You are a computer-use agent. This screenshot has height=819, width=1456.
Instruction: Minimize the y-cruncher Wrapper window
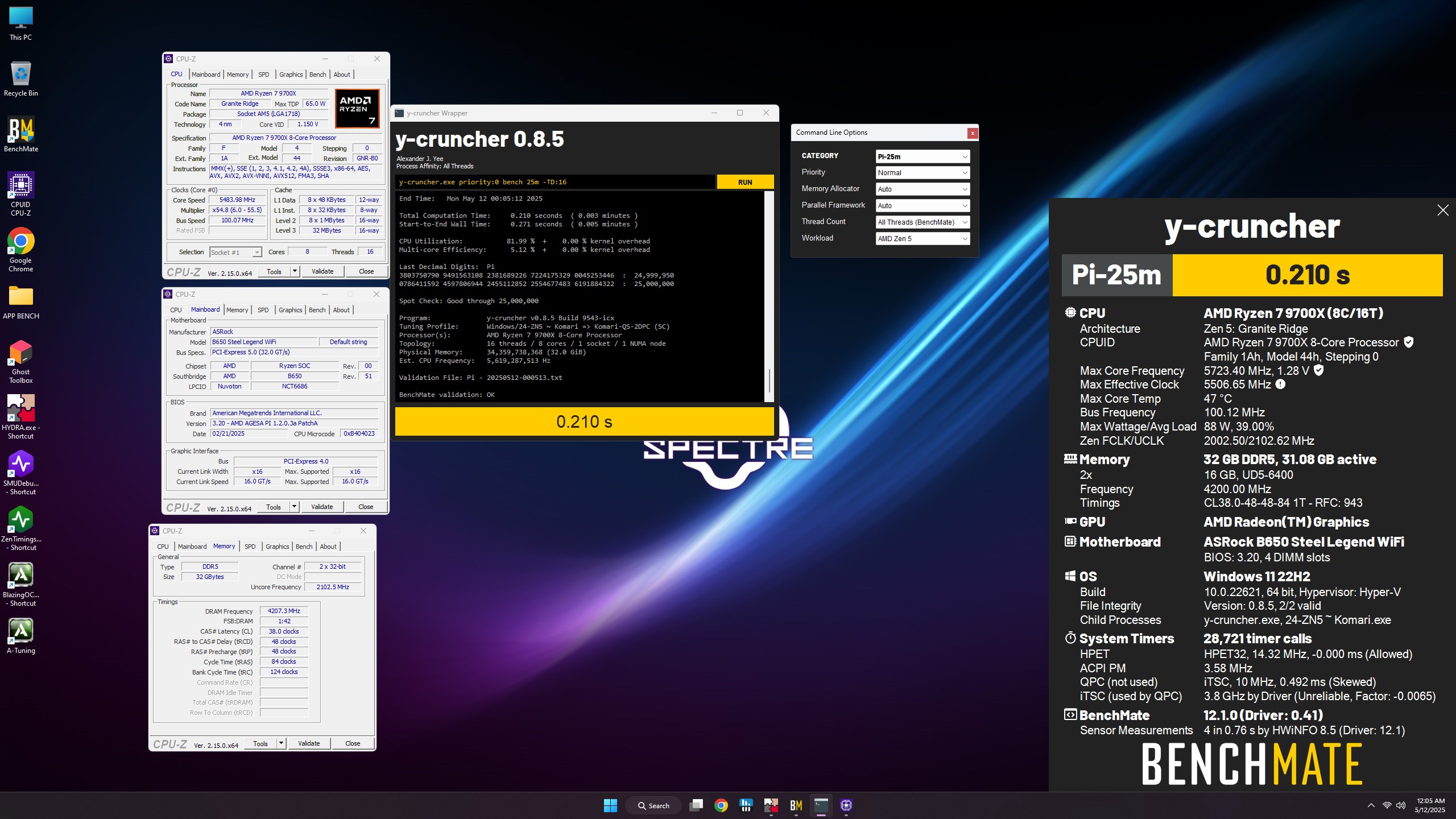[x=714, y=113]
